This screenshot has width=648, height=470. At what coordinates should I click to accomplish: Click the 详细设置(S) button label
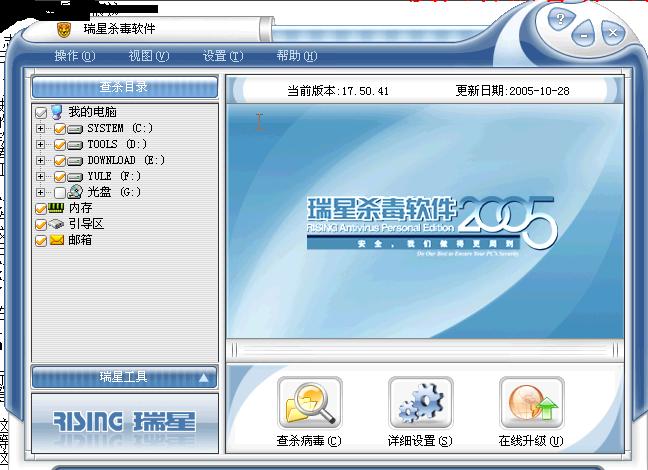pyautogui.click(x=420, y=441)
